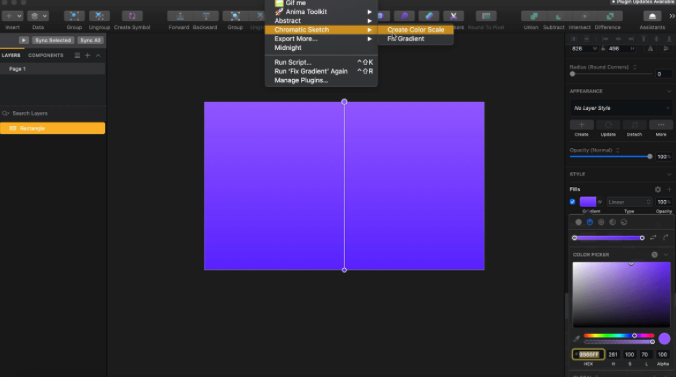Viewport: 676px width, 377px height.
Task: Open the No Layer Style dropdown
Action: coord(621,108)
